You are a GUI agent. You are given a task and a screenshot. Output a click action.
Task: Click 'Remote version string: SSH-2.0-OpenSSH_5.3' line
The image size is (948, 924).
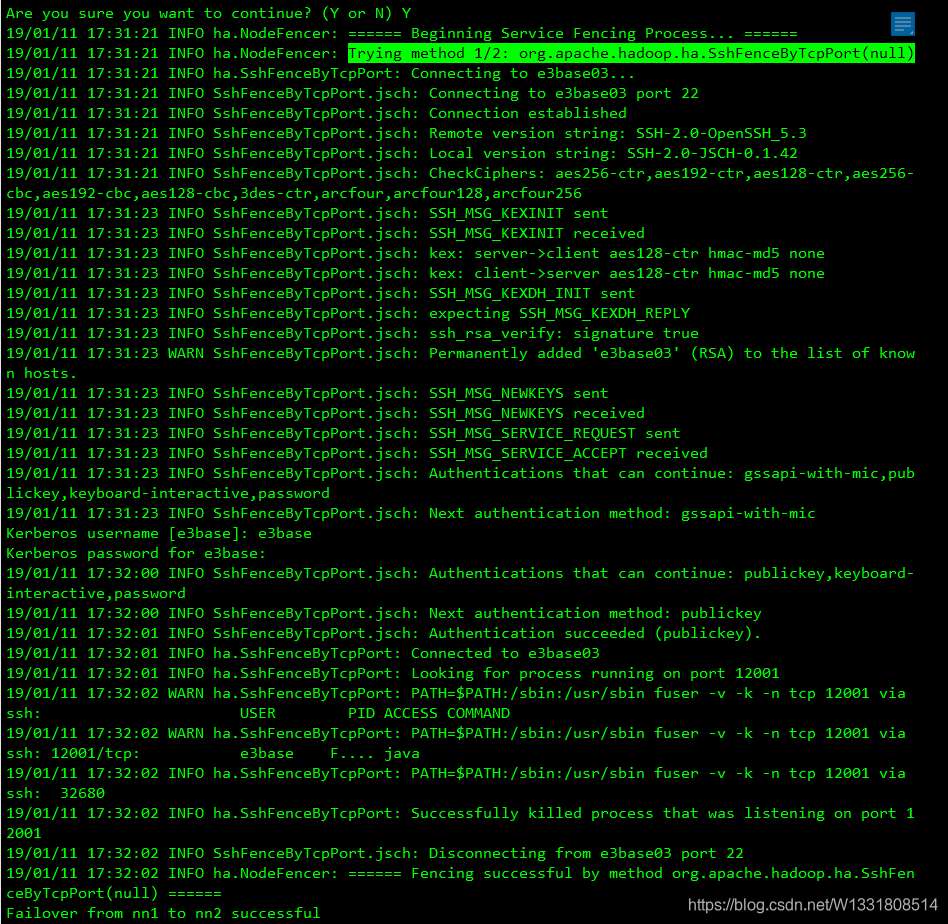[406, 133]
